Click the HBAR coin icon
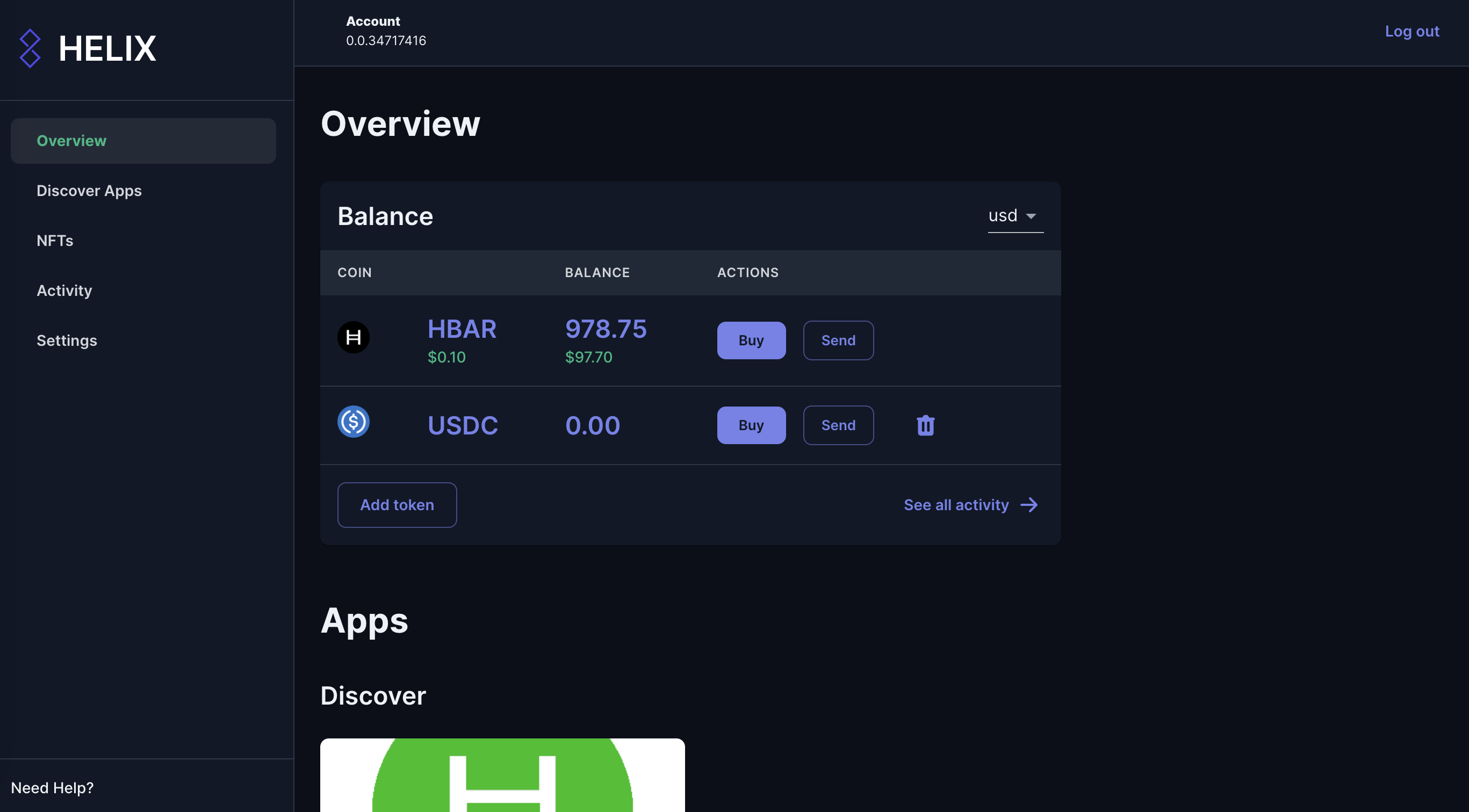Image resolution: width=1469 pixels, height=812 pixels. click(354, 337)
